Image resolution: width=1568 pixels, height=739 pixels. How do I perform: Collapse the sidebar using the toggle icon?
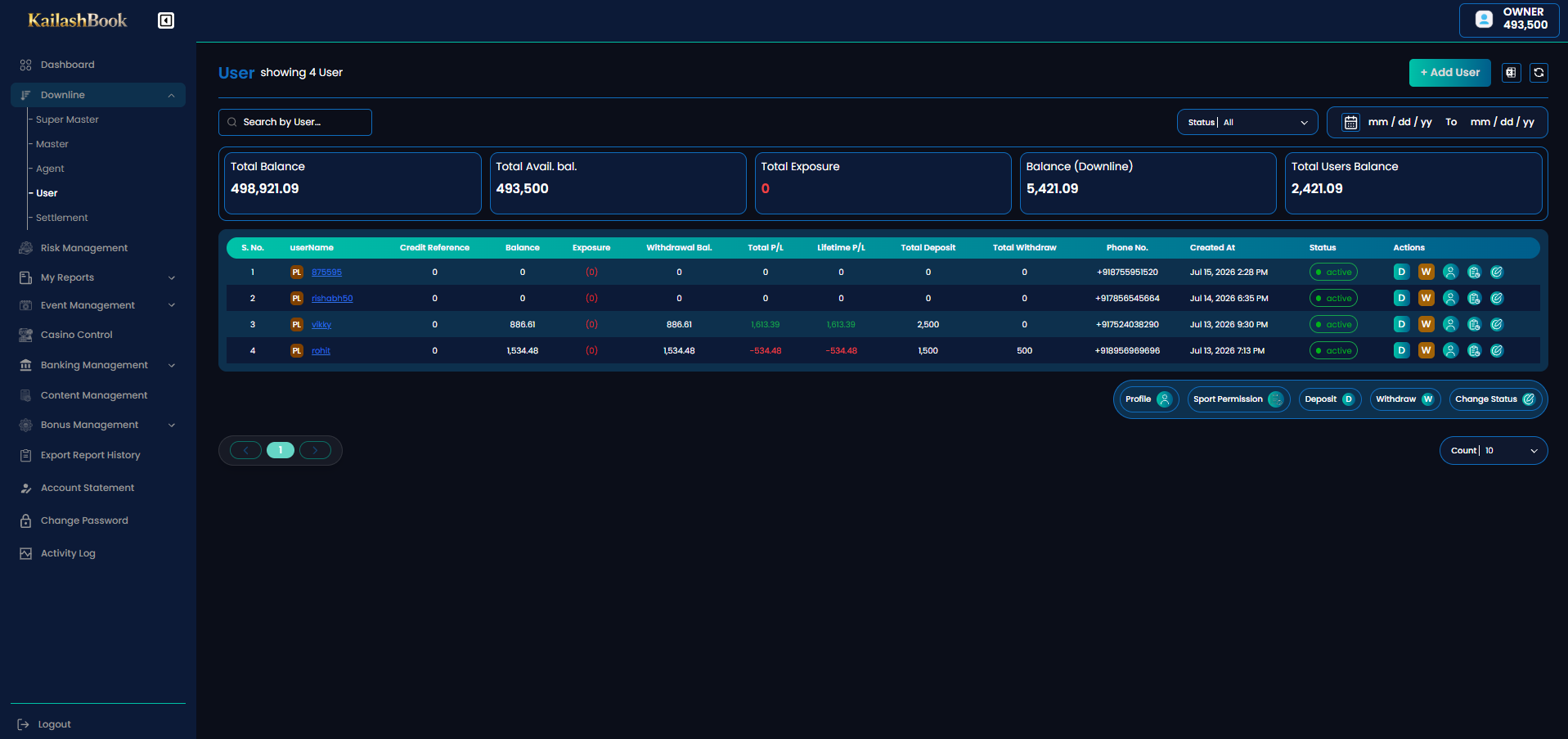click(166, 20)
